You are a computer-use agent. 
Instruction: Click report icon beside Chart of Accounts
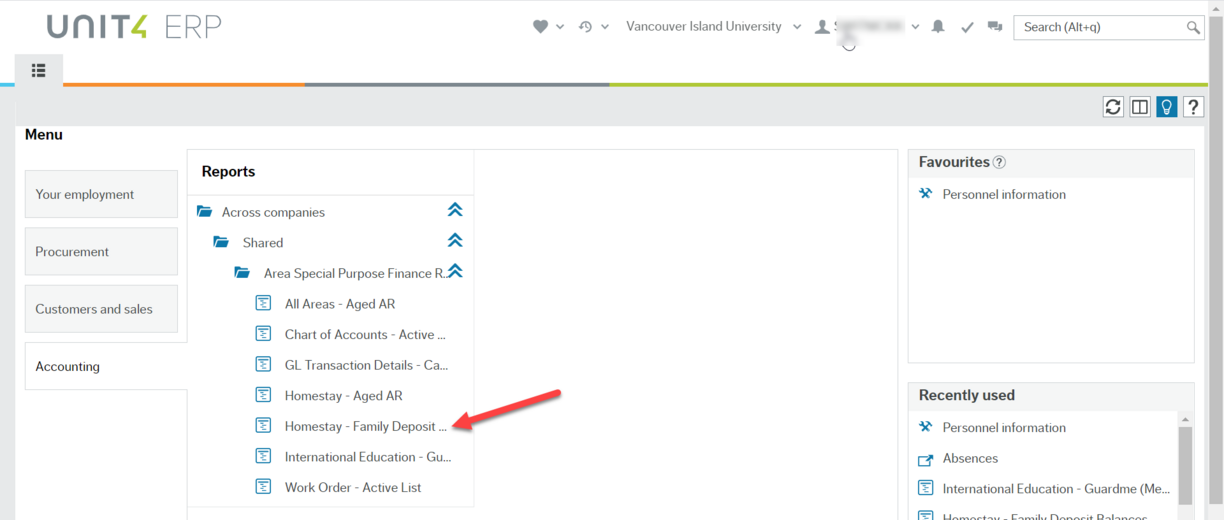pyautogui.click(x=264, y=333)
